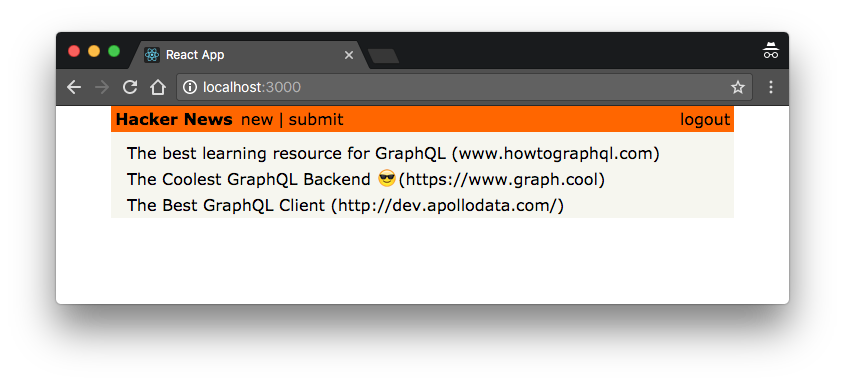Click 'The best learning resource for GraphQL' entry

[x=393, y=153]
